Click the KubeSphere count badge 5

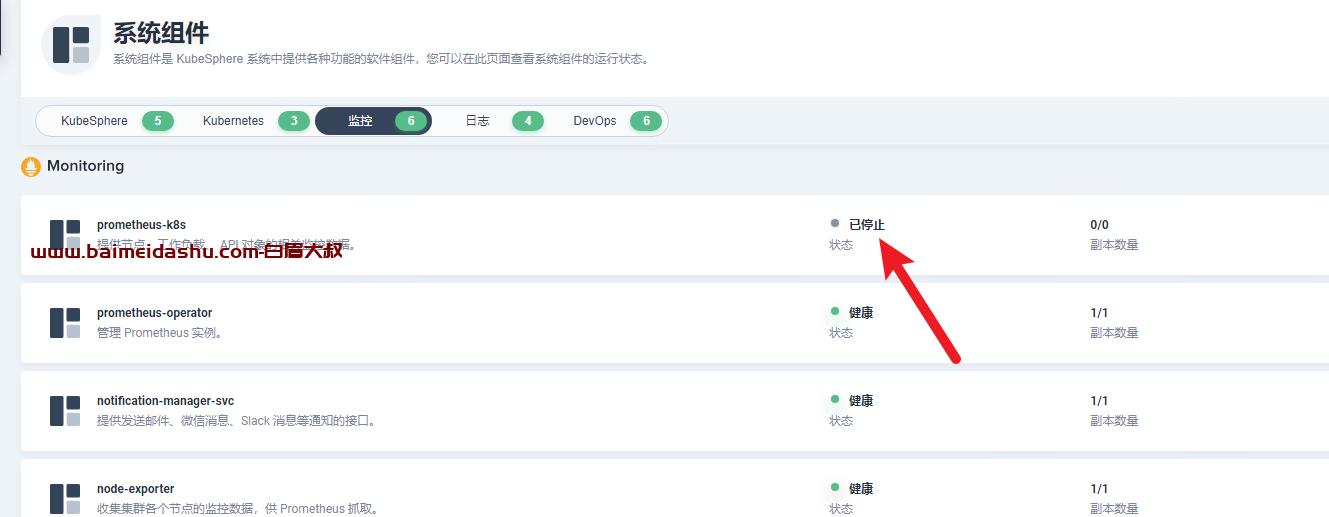(x=158, y=121)
